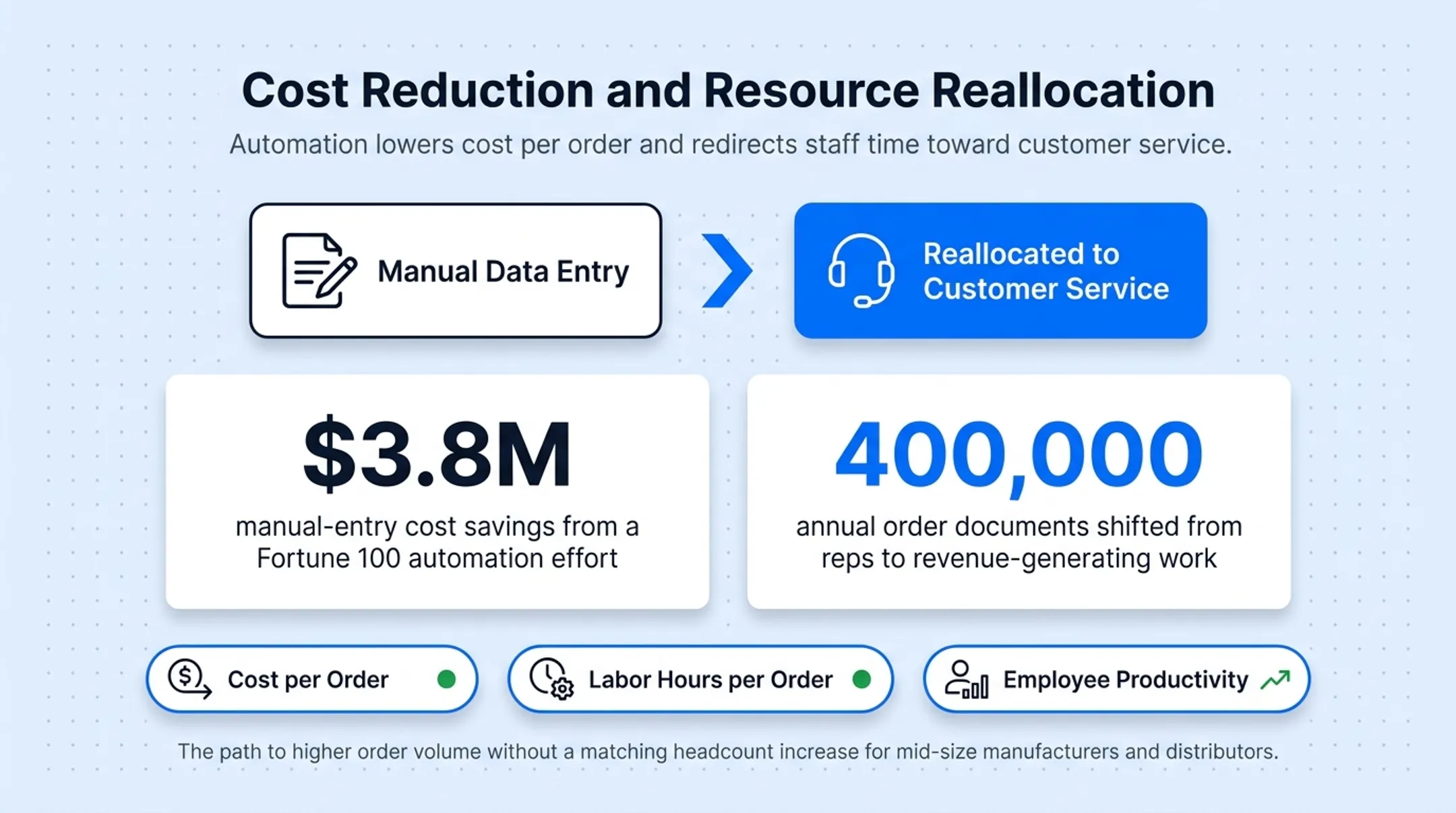The height and width of the screenshot is (813, 1456).
Task: Click the Employee Productivity pill
Action: pos(1117,679)
